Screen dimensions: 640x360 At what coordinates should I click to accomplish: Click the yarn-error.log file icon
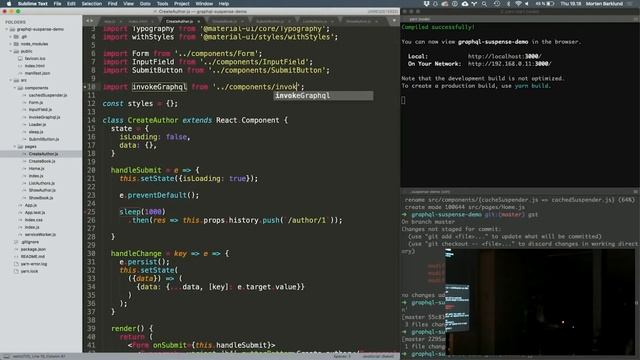pyautogui.click(x=16, y=264)
